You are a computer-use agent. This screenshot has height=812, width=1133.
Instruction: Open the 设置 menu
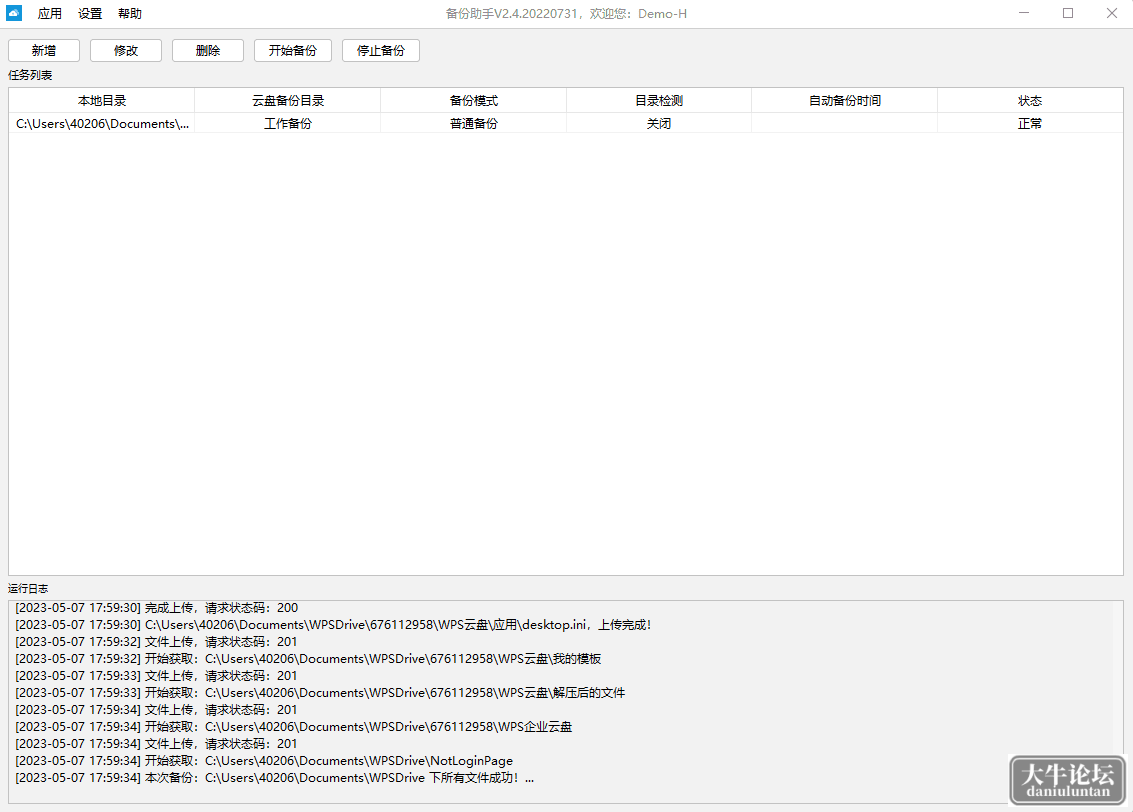(x=90, y=14)
